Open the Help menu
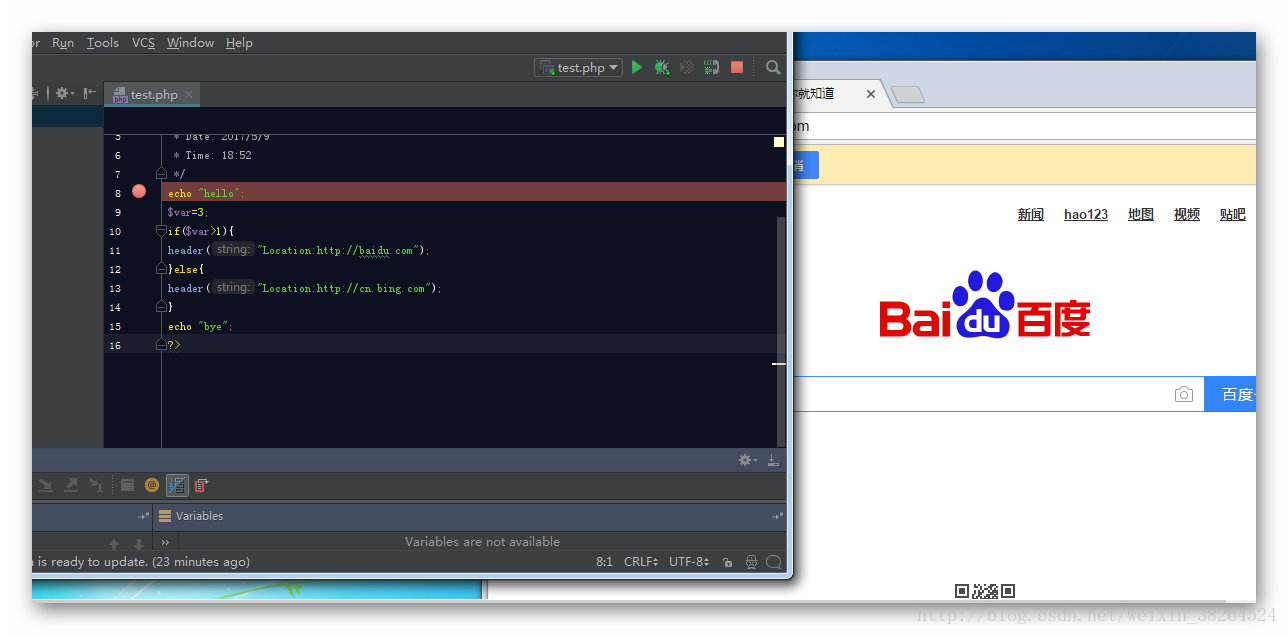 click(239, 43)
